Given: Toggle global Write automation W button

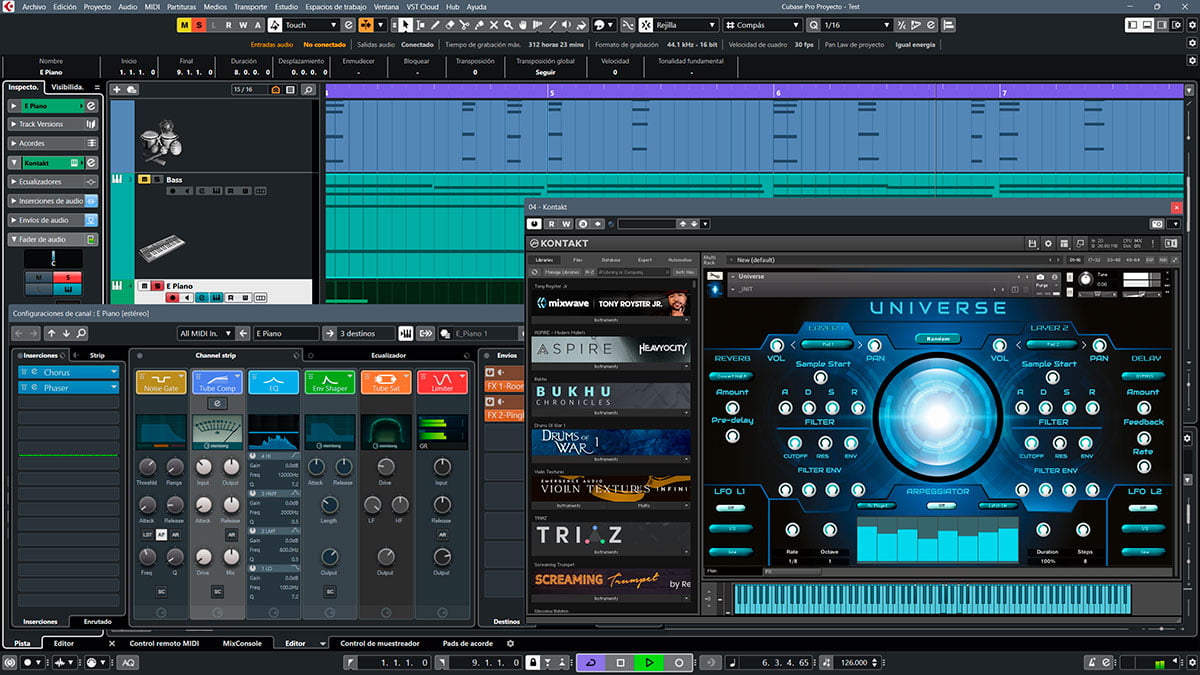Looking at the screenshot, I should tap(243, 25).
